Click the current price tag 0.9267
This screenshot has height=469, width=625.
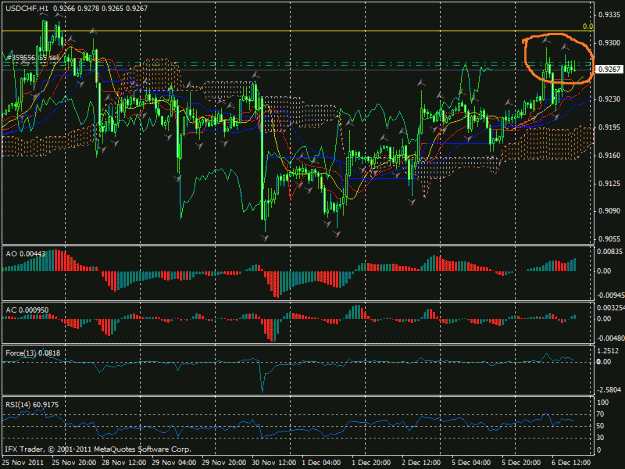(609, 69)
